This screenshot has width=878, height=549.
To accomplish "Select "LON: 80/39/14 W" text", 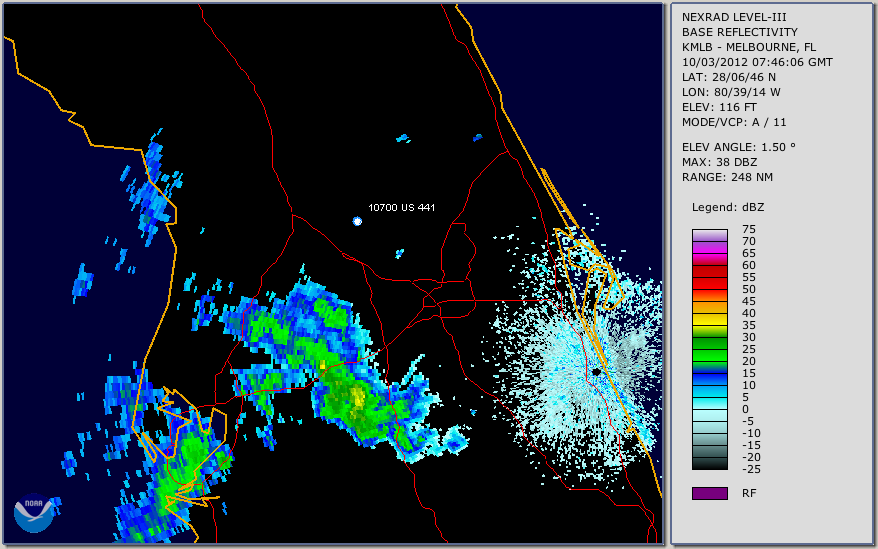I will (731, 92).
